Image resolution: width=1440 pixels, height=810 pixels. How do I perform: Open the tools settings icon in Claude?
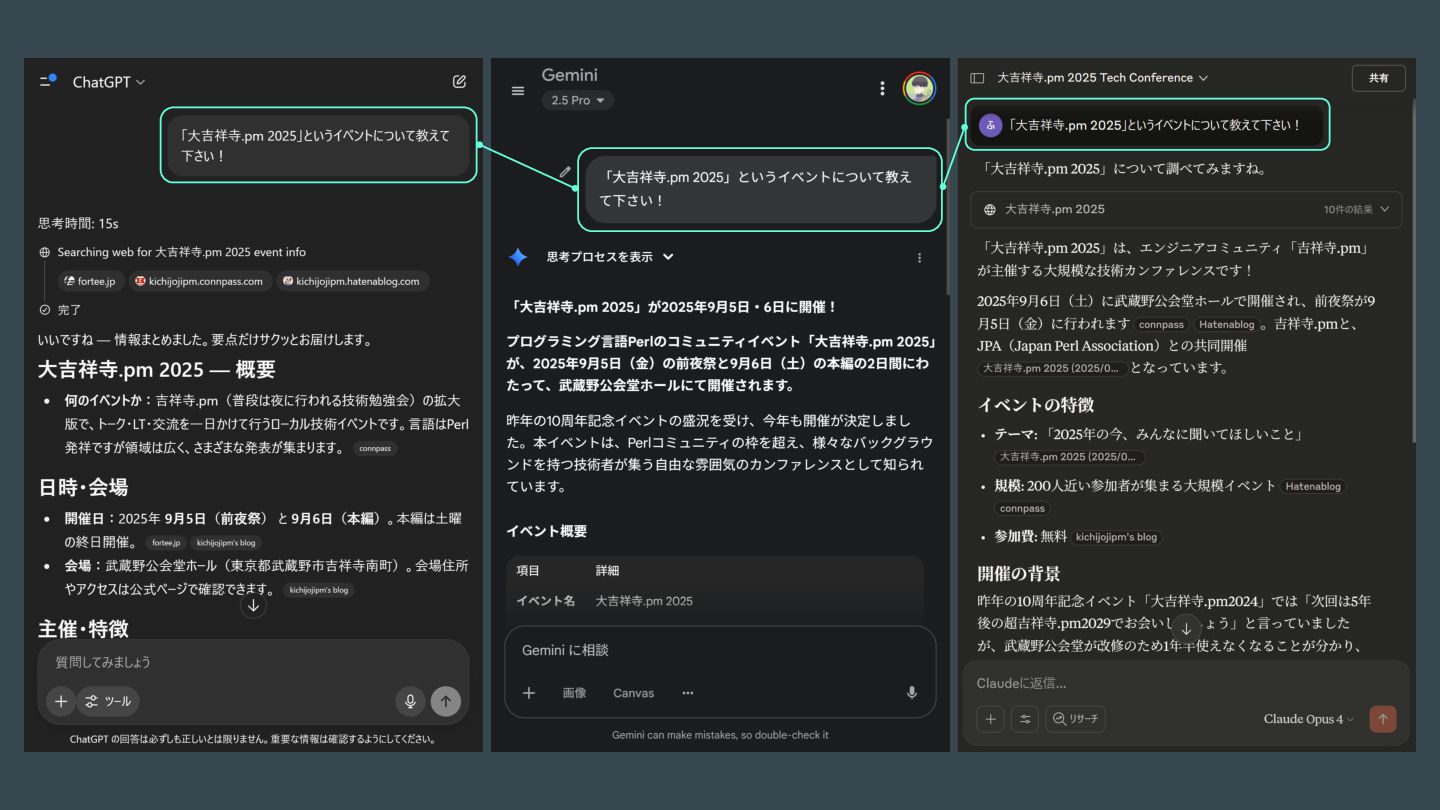pyautogui.click(x=1025, y=719)
